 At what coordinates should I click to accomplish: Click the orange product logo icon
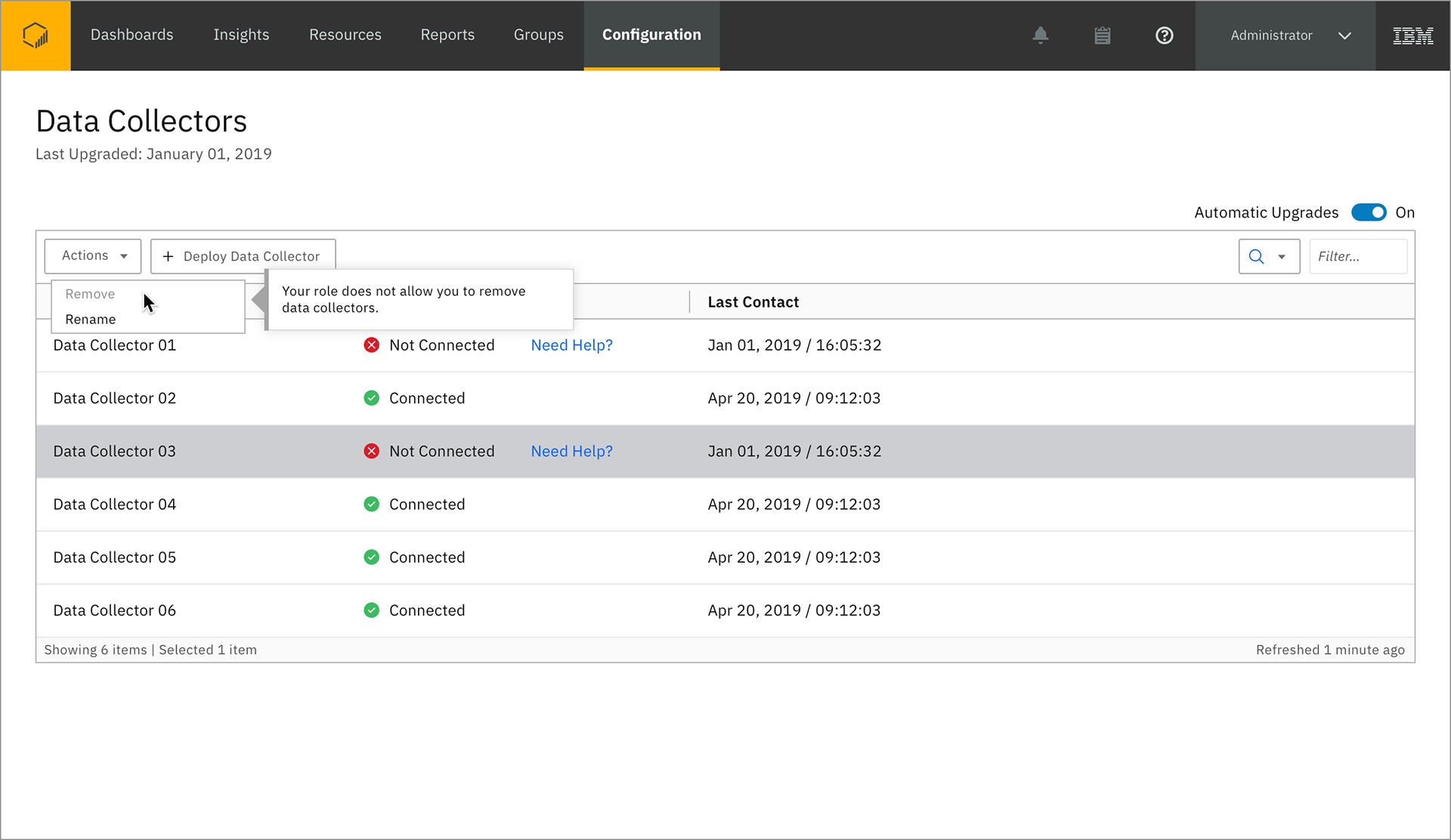pos(36,36)
